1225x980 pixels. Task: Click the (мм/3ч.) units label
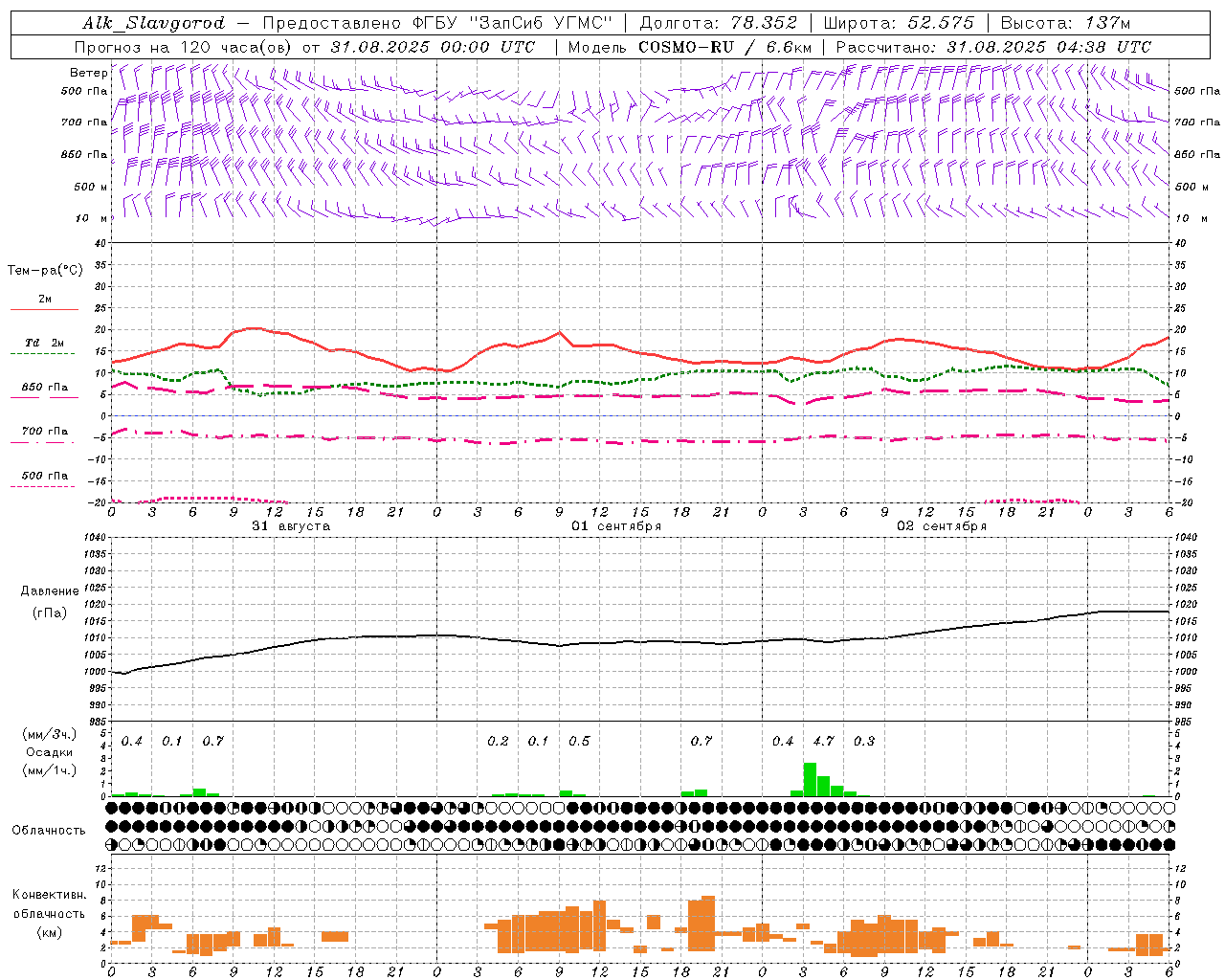[x=50, y=734]
